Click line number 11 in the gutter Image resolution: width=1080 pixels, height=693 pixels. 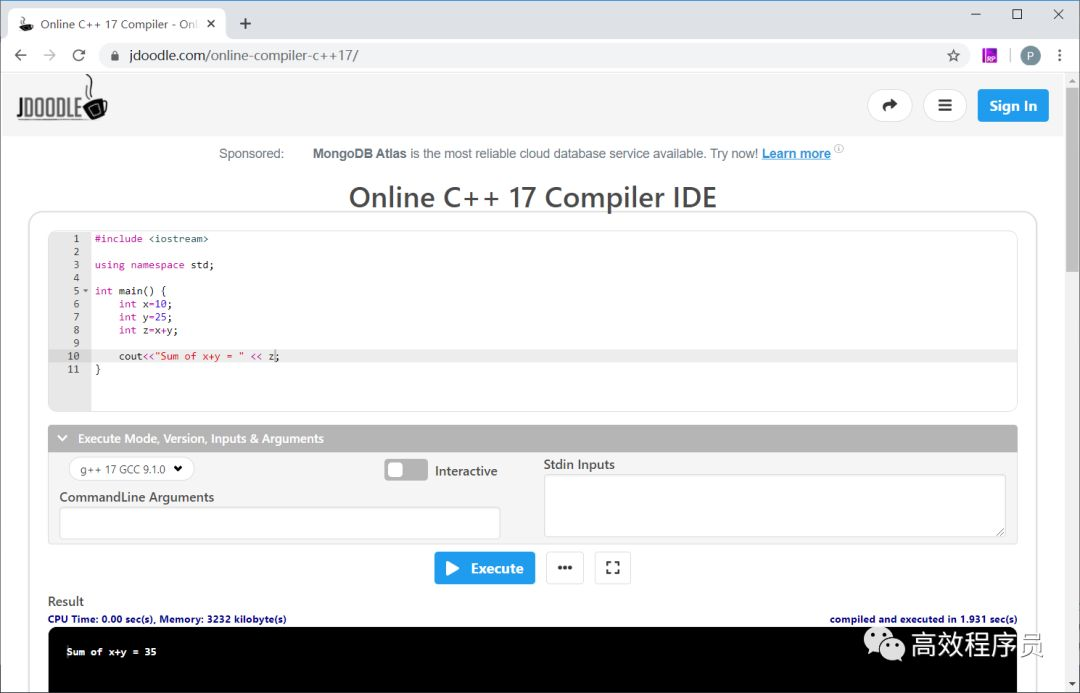pos(73,369)
